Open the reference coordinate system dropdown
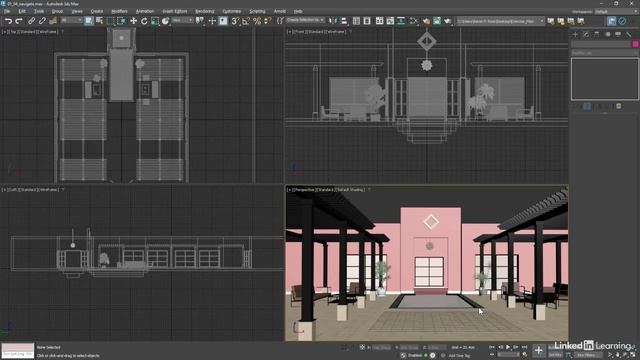Image resolution: width=640 pixels, height=360 pixels. tap(182, 20)
